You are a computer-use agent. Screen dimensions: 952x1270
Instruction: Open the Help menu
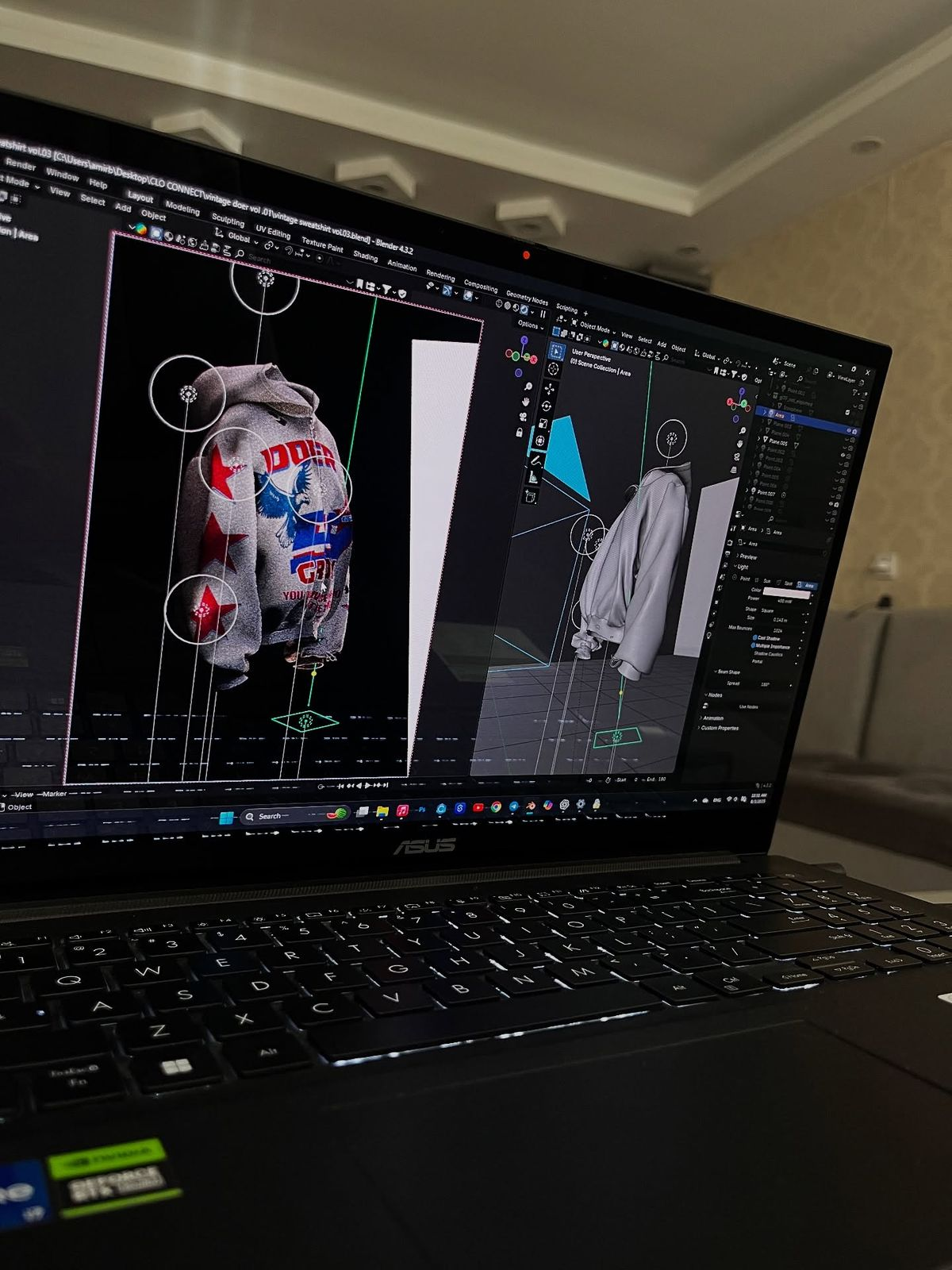click(98, 183)
